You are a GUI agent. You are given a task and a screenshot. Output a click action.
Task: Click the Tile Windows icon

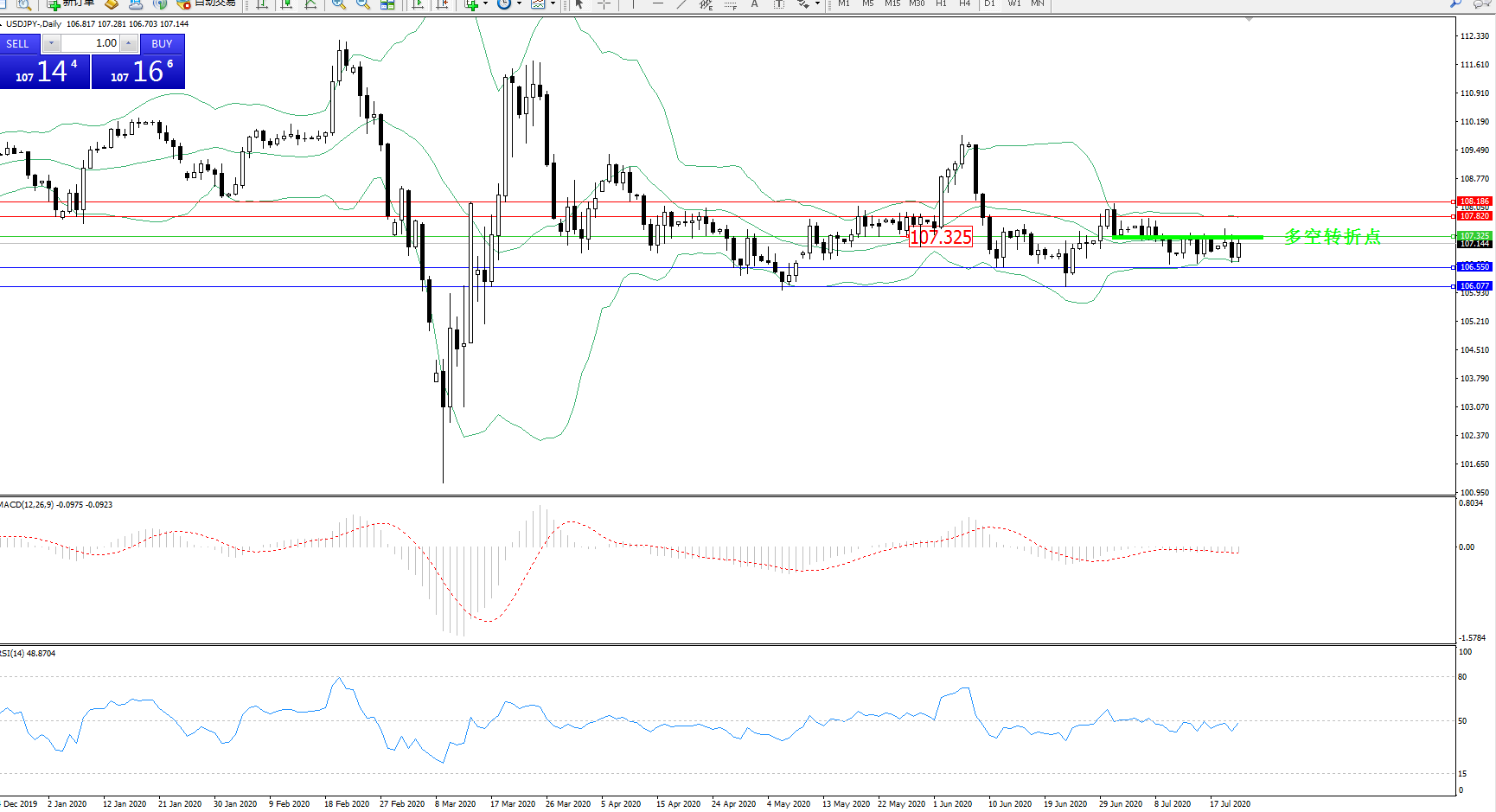click(x=388, y=4)
